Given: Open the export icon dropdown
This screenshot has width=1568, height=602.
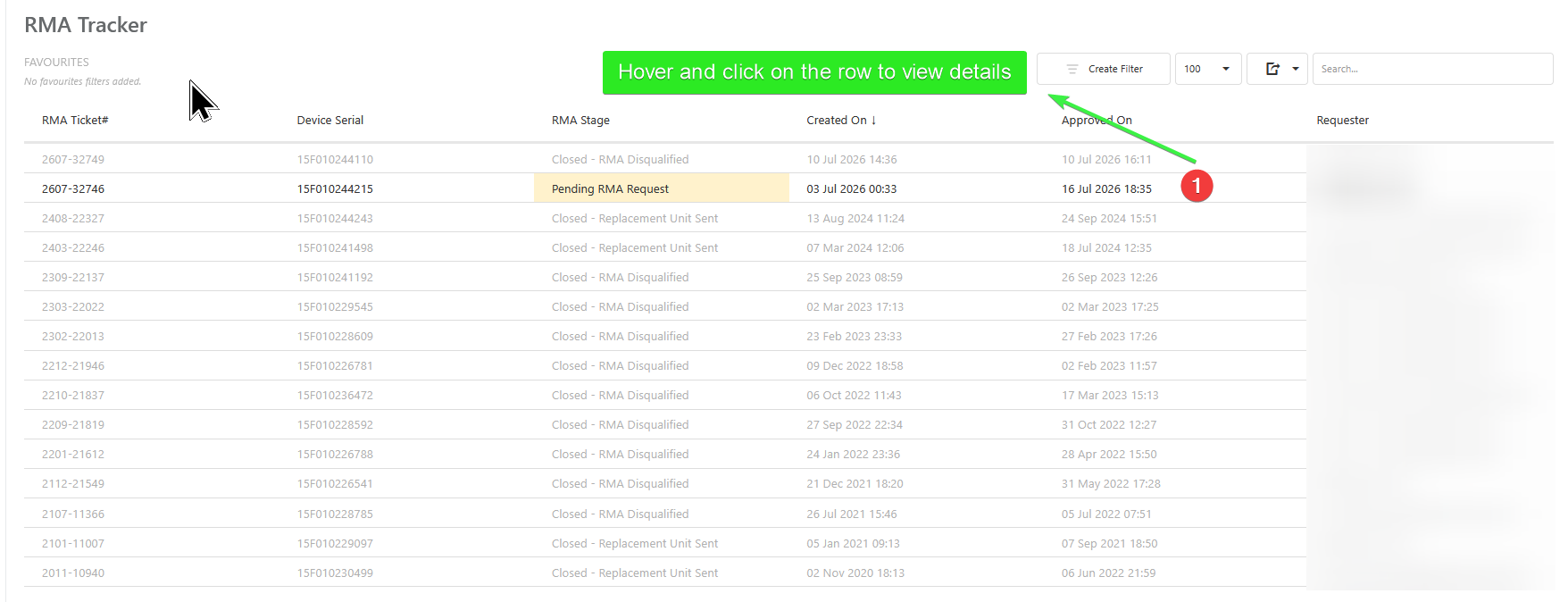Looking at the screenshot, I should point(1277,69).
